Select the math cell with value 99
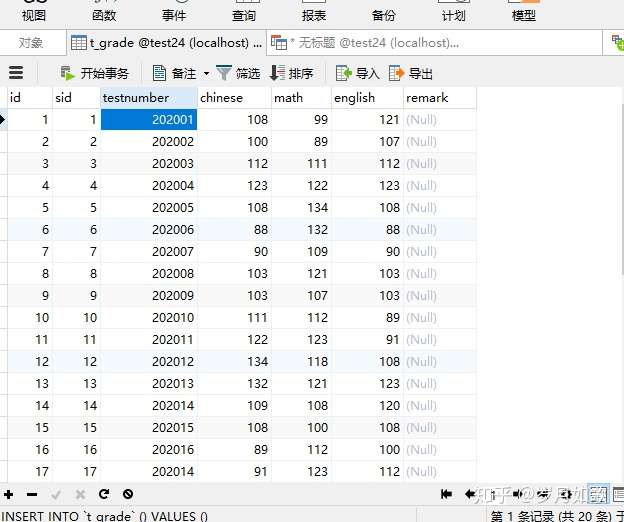624x522 pixels. (x=301, y=119)
